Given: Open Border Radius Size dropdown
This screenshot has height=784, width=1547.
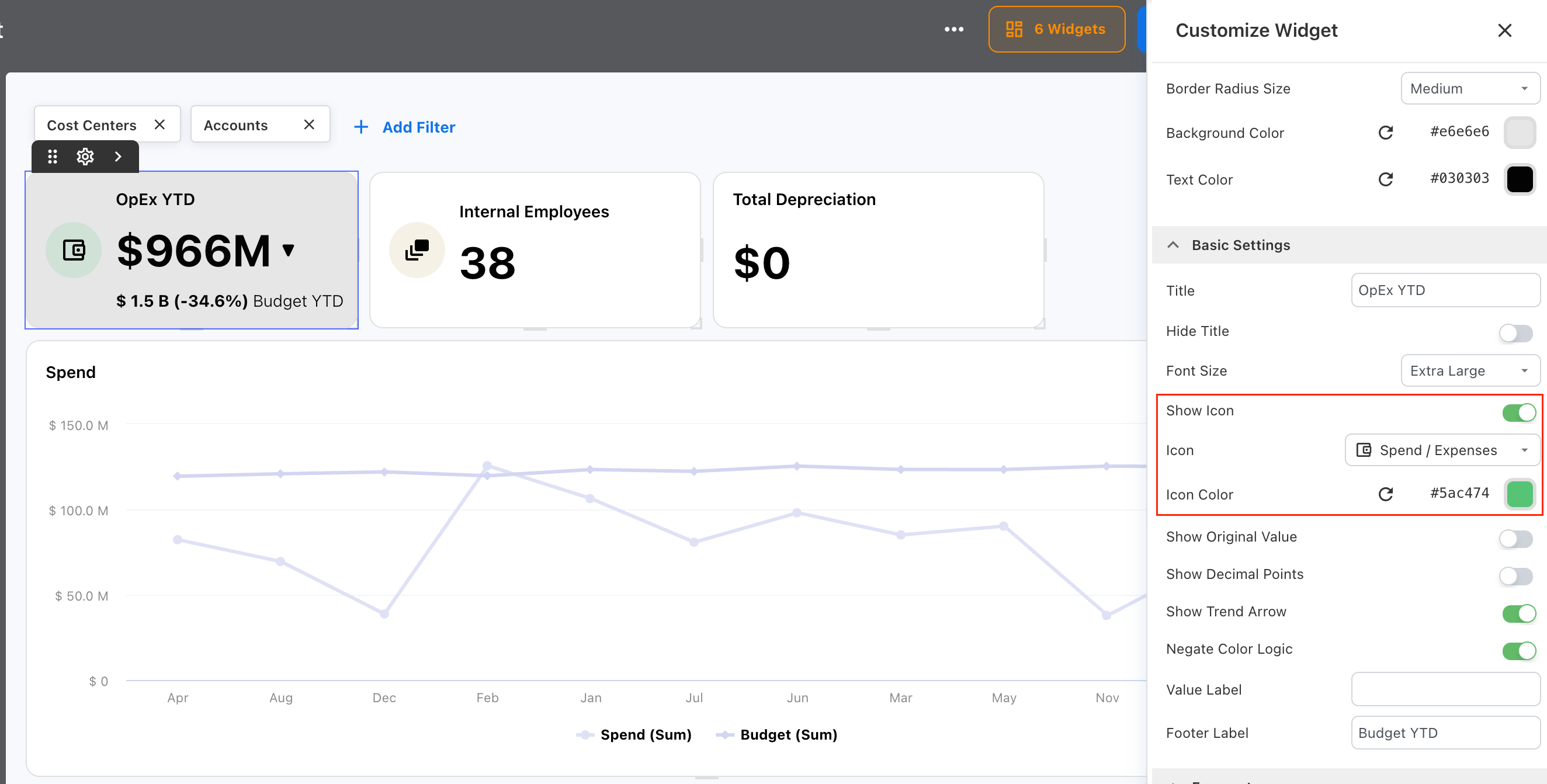Looking at the screenshot, I should click(x=1469, y=88).
